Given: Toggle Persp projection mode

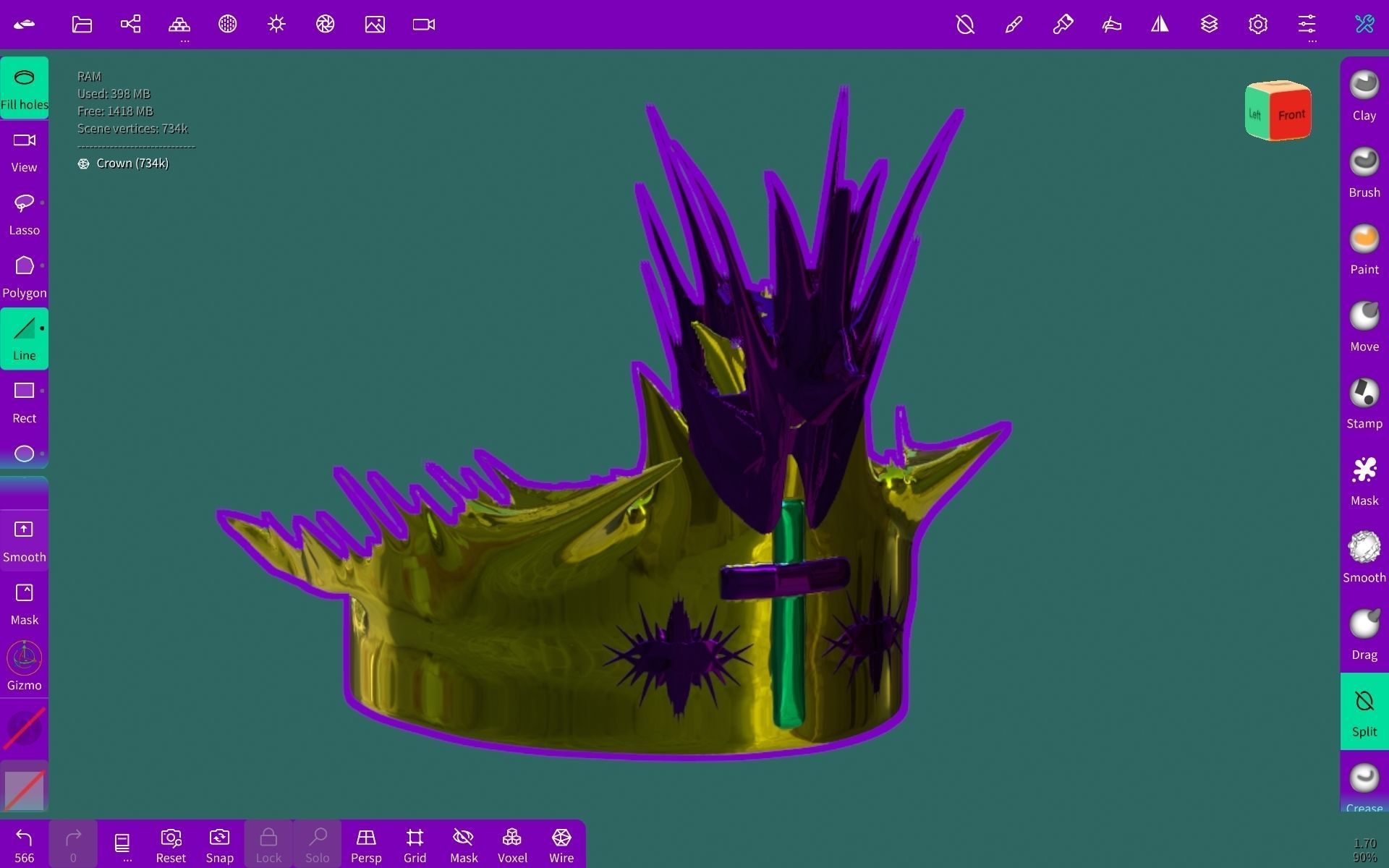Looking at the screenshot, I should (367, 843).
